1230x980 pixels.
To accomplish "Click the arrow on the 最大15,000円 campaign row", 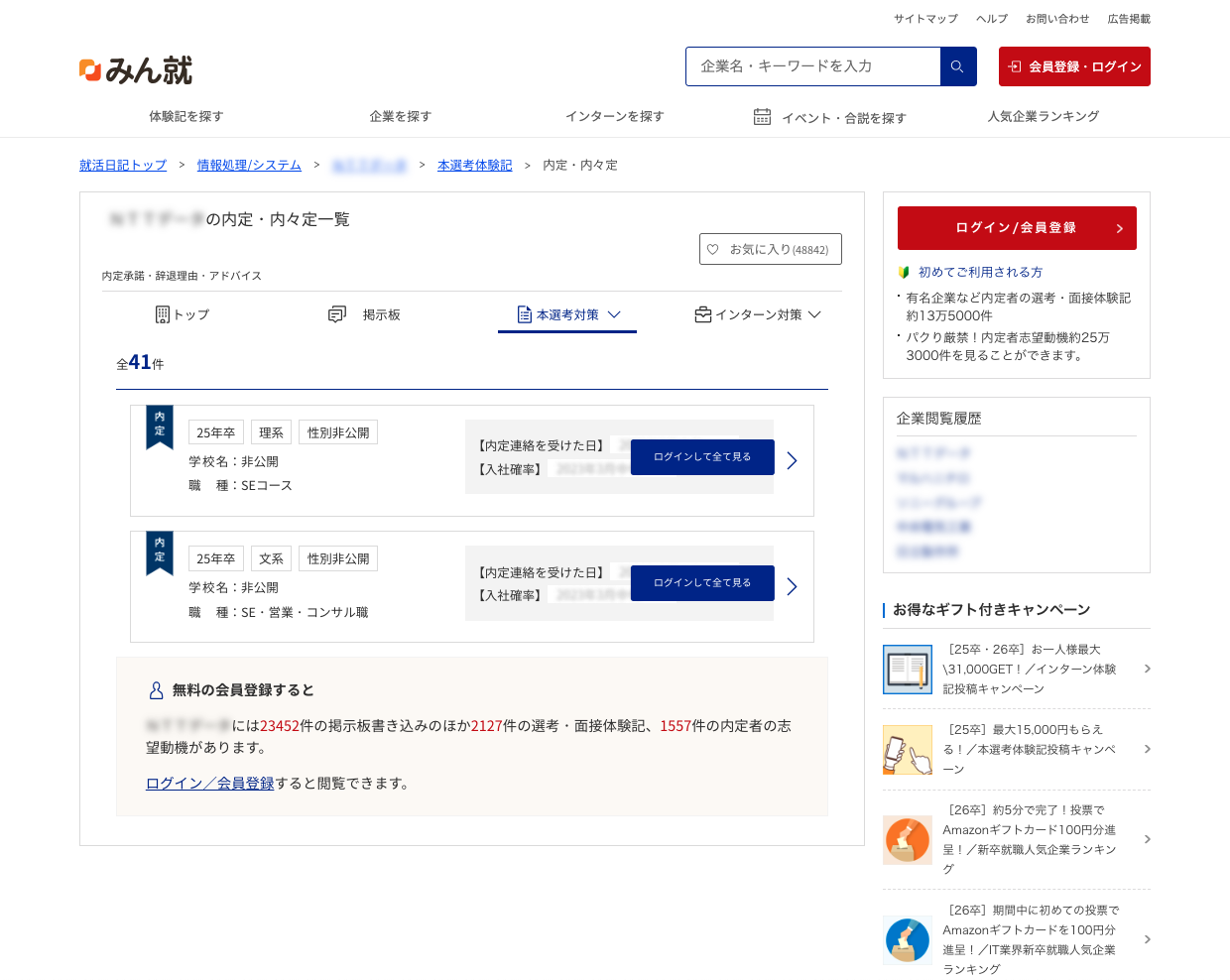I will click(x=1148, y=749).
